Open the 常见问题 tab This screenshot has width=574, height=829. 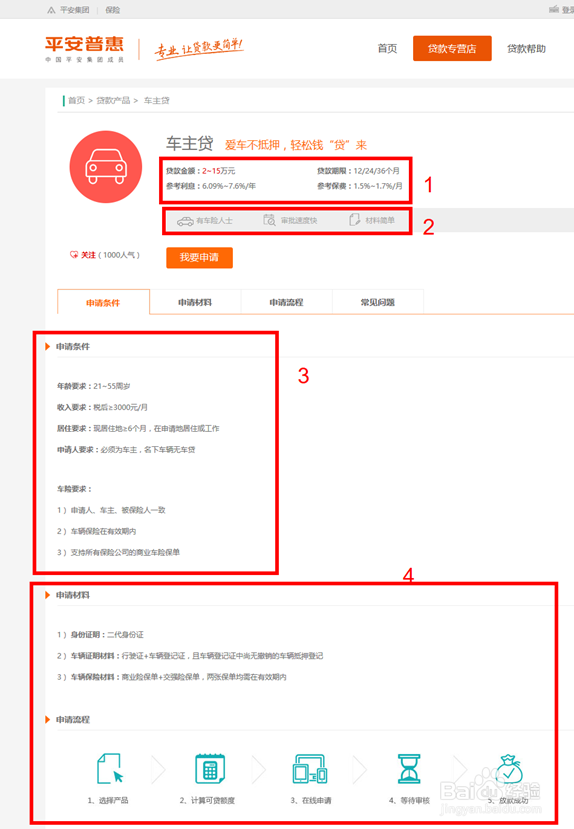pyautogui.click(x=377, y=302)
